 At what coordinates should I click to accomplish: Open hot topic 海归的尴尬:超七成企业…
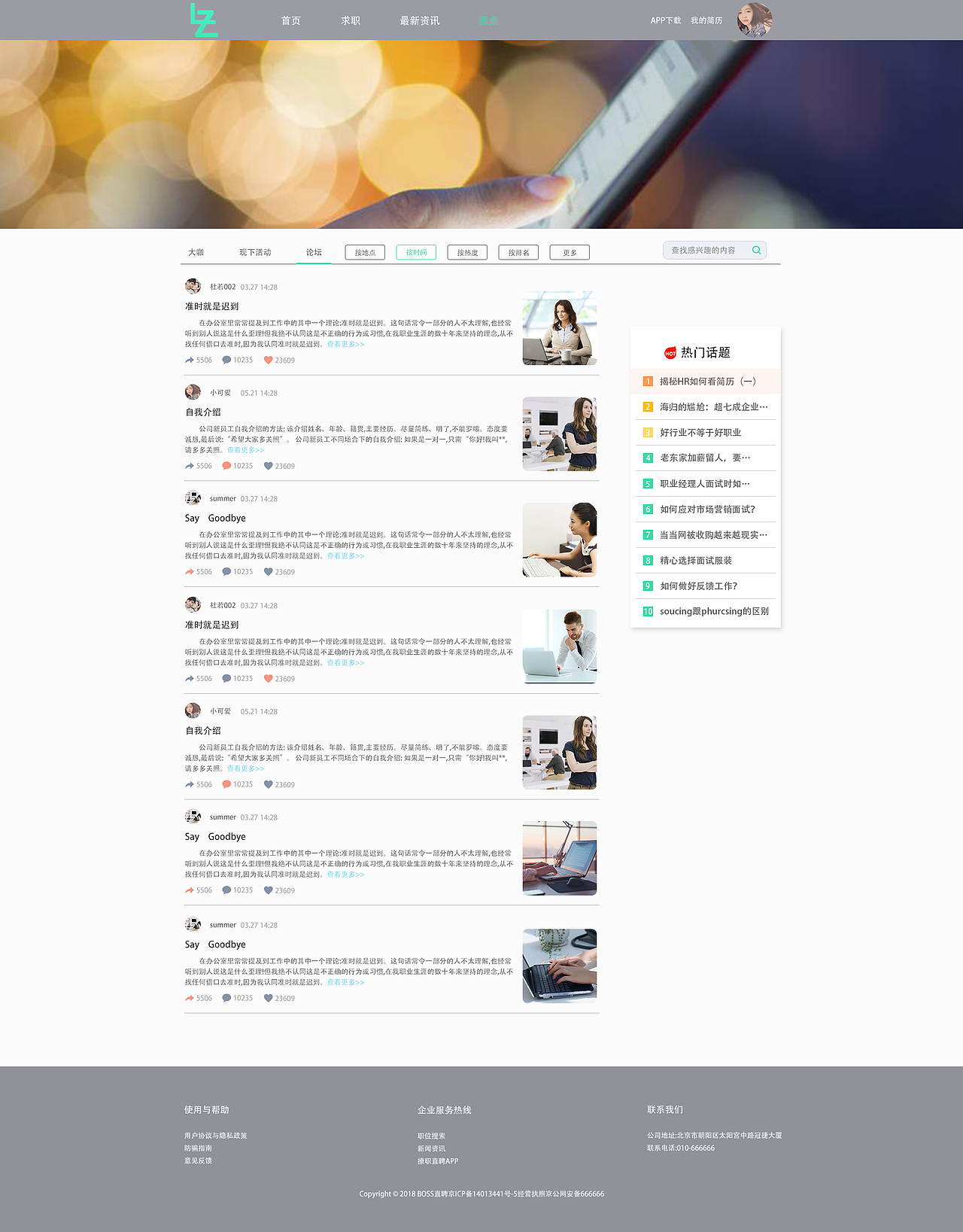tap(713, 407)
